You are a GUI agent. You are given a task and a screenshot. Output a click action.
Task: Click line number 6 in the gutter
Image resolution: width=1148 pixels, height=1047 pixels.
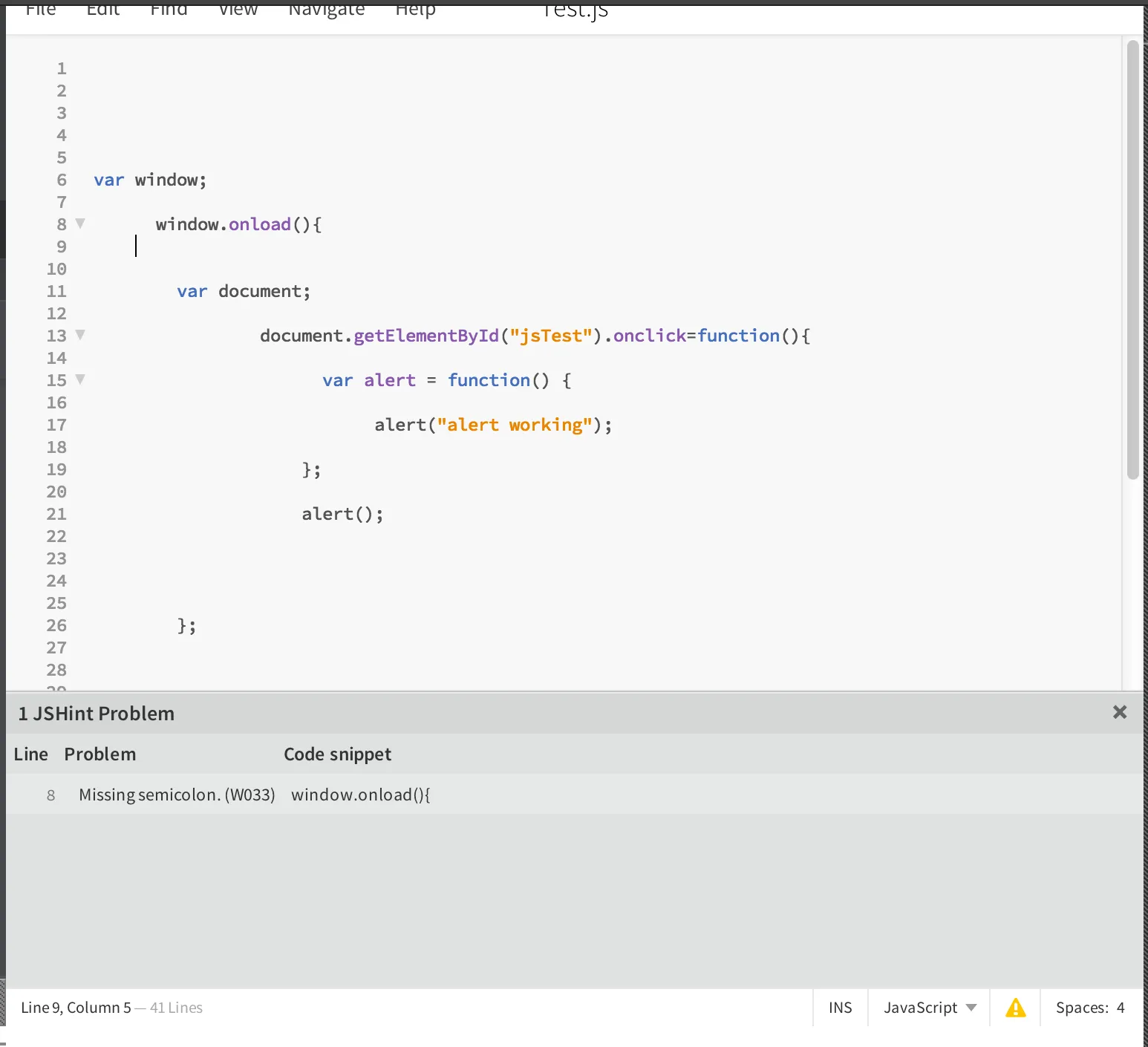point(62,180)
